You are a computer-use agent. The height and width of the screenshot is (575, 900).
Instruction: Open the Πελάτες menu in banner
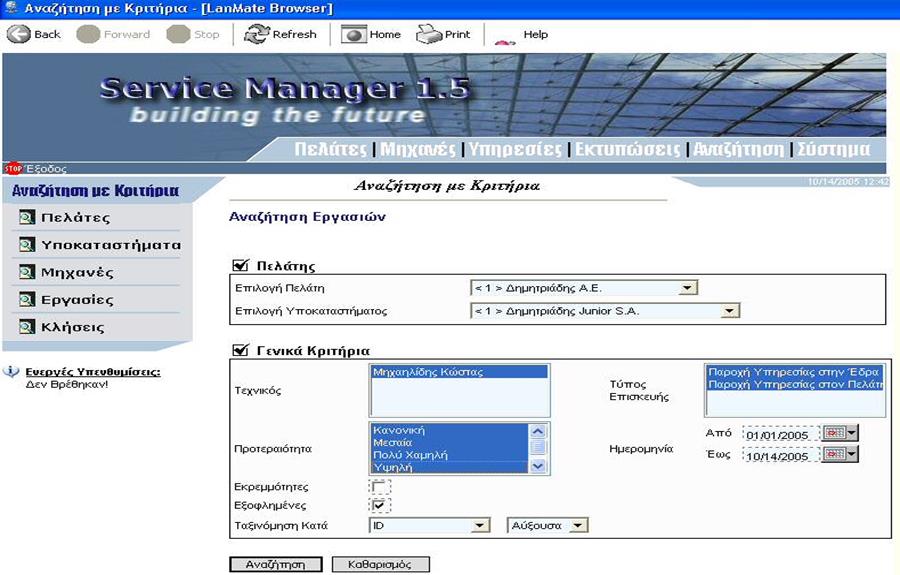coord(331,149)
